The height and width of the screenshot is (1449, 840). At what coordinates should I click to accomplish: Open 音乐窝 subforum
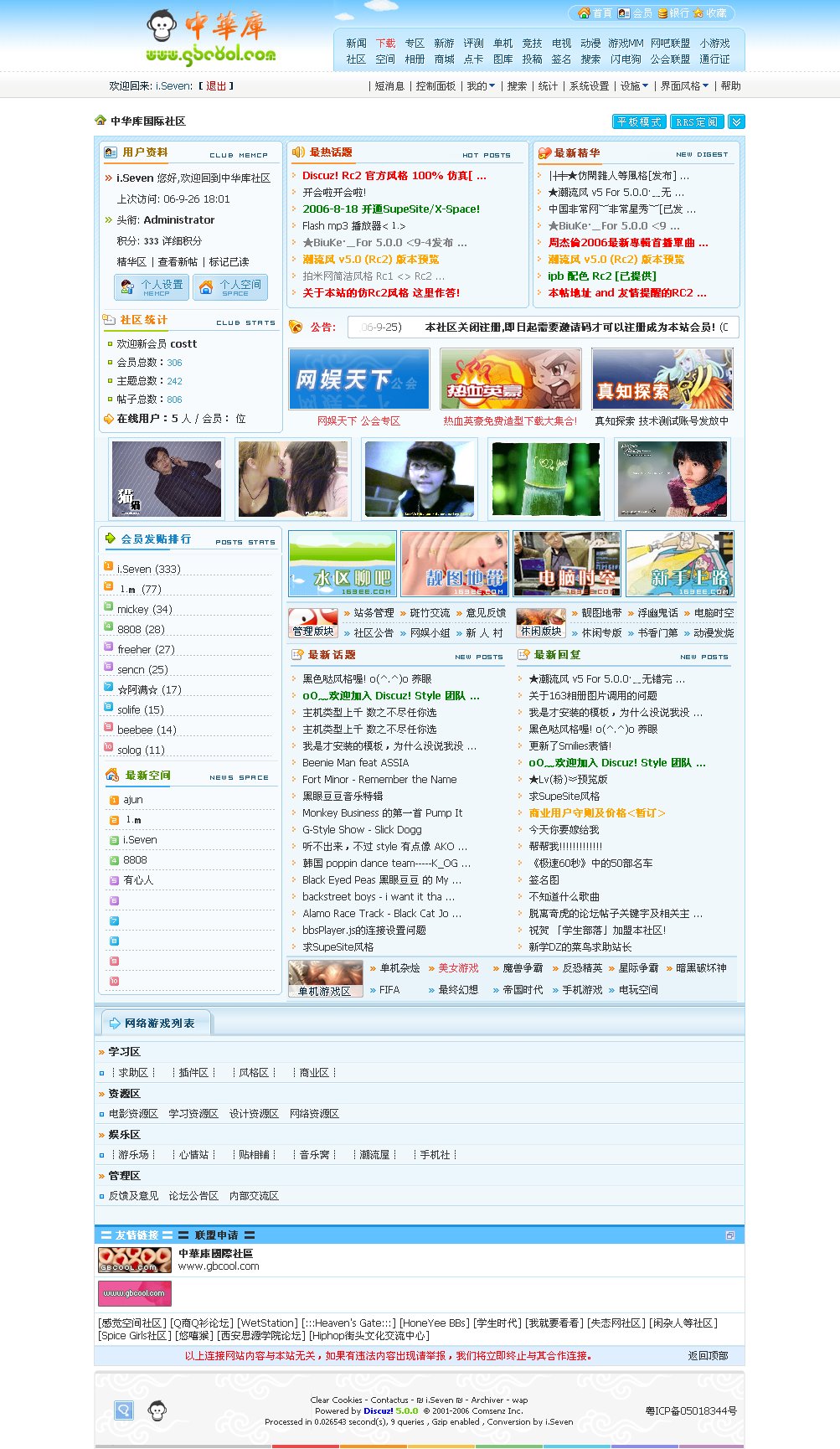click(315, 1154)
